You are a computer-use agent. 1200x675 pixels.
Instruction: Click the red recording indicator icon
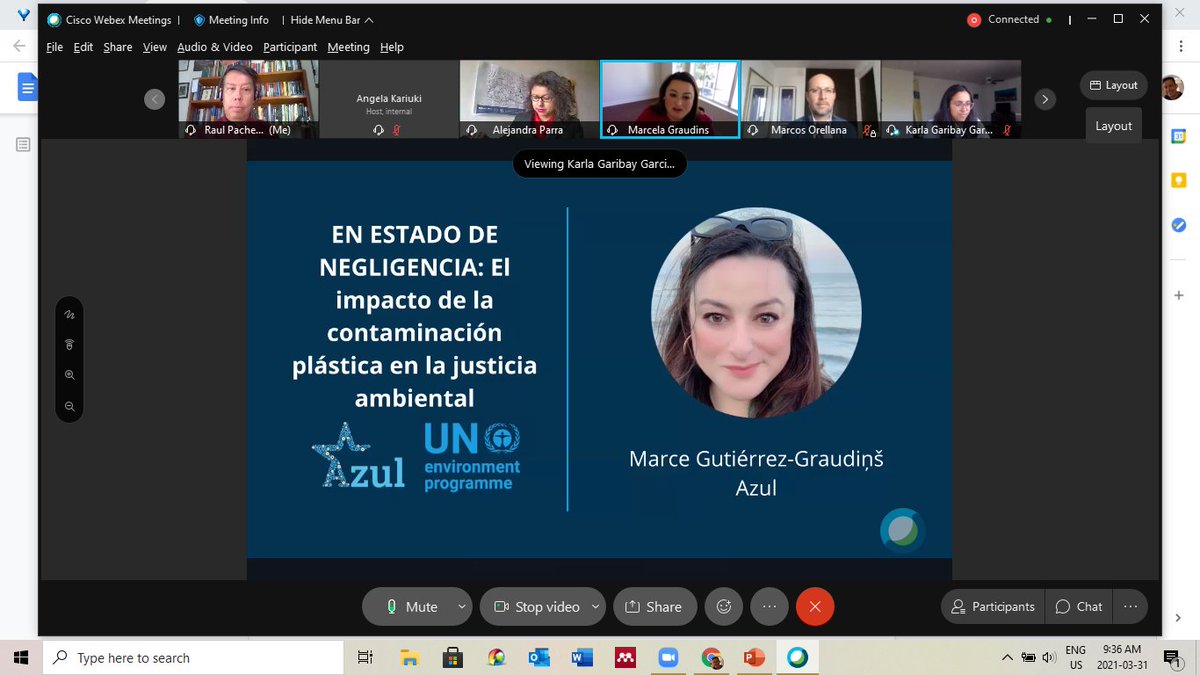click(x=974, y=20)
